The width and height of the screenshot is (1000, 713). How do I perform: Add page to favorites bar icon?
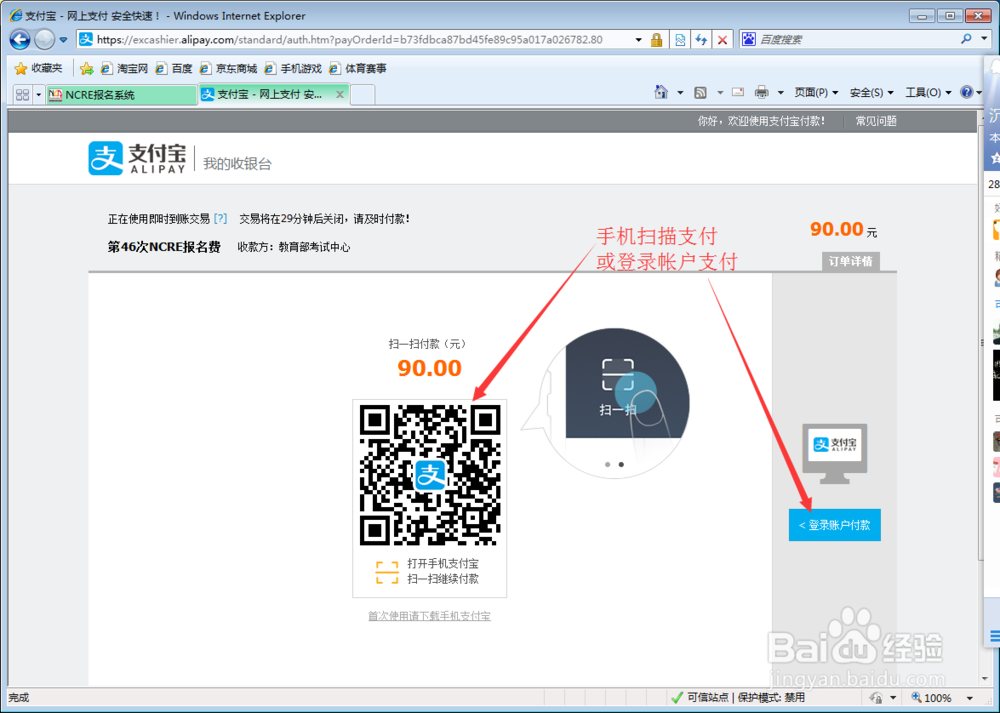point(87,68)
